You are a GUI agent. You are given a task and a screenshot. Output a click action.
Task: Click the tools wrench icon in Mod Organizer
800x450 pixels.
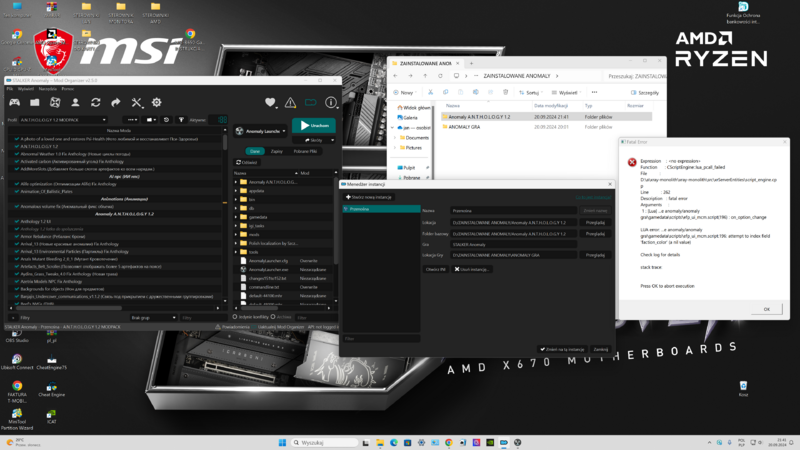click(x=137, y=102)
